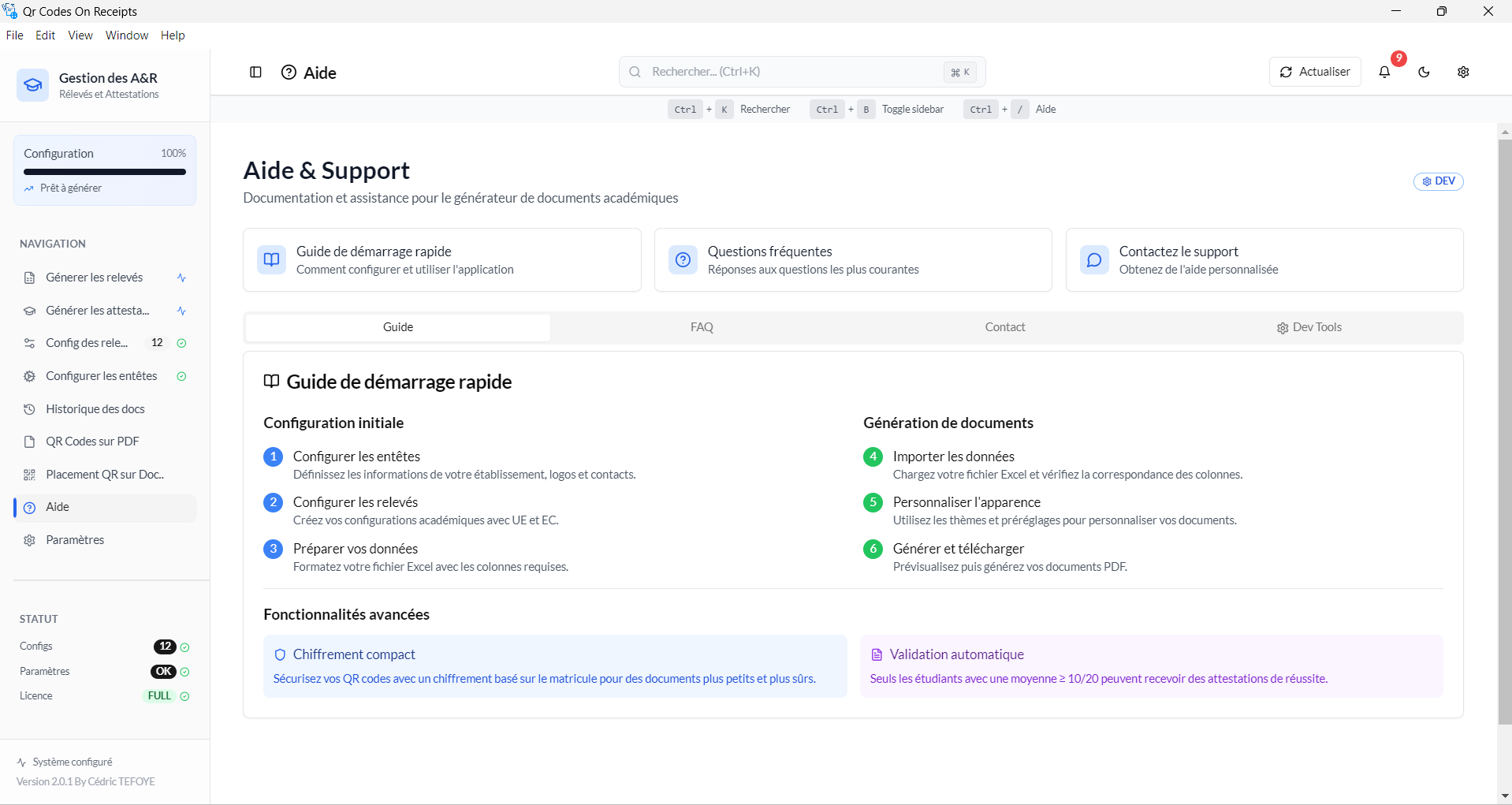Click the green check beside Licence FULL status
The width and height of the screenshot is (1512, 805).
tap(184, 696)
